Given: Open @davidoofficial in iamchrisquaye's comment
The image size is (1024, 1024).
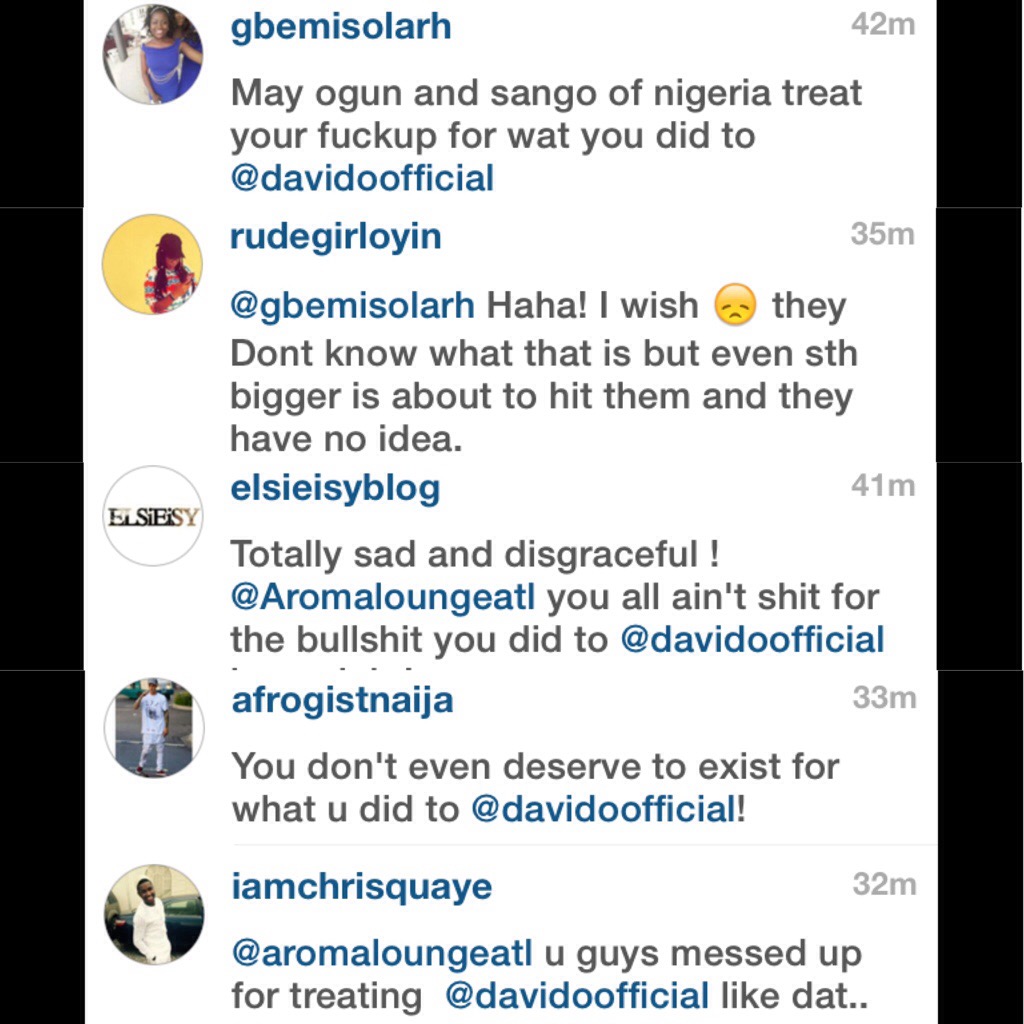Looking at the screenshot, I should [577, 996].
